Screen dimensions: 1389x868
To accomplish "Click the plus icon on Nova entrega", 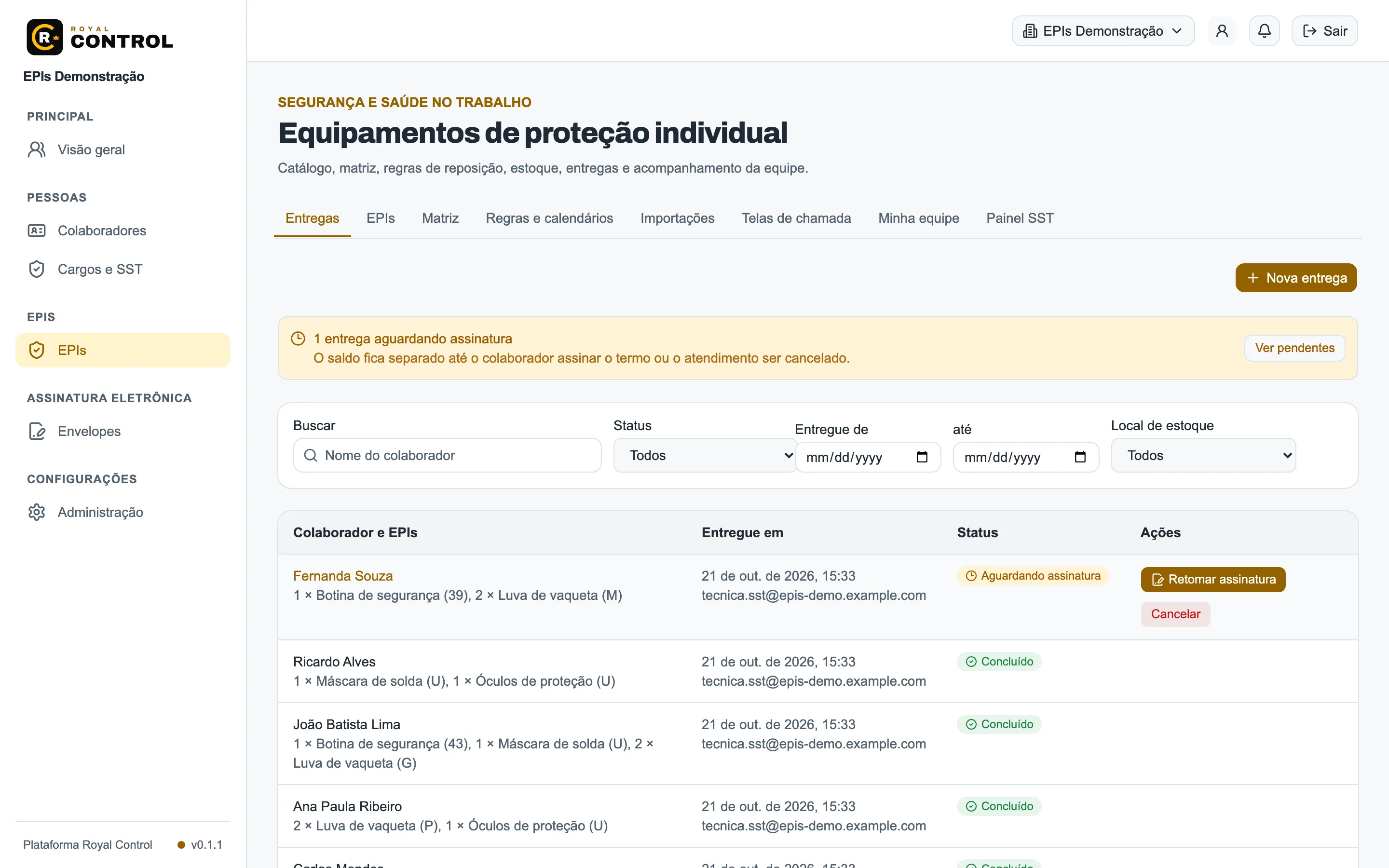I will tap(1253, 278).
